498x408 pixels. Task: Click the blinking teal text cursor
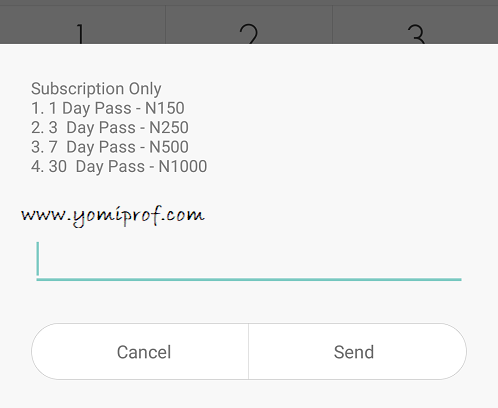click(38, 259)
